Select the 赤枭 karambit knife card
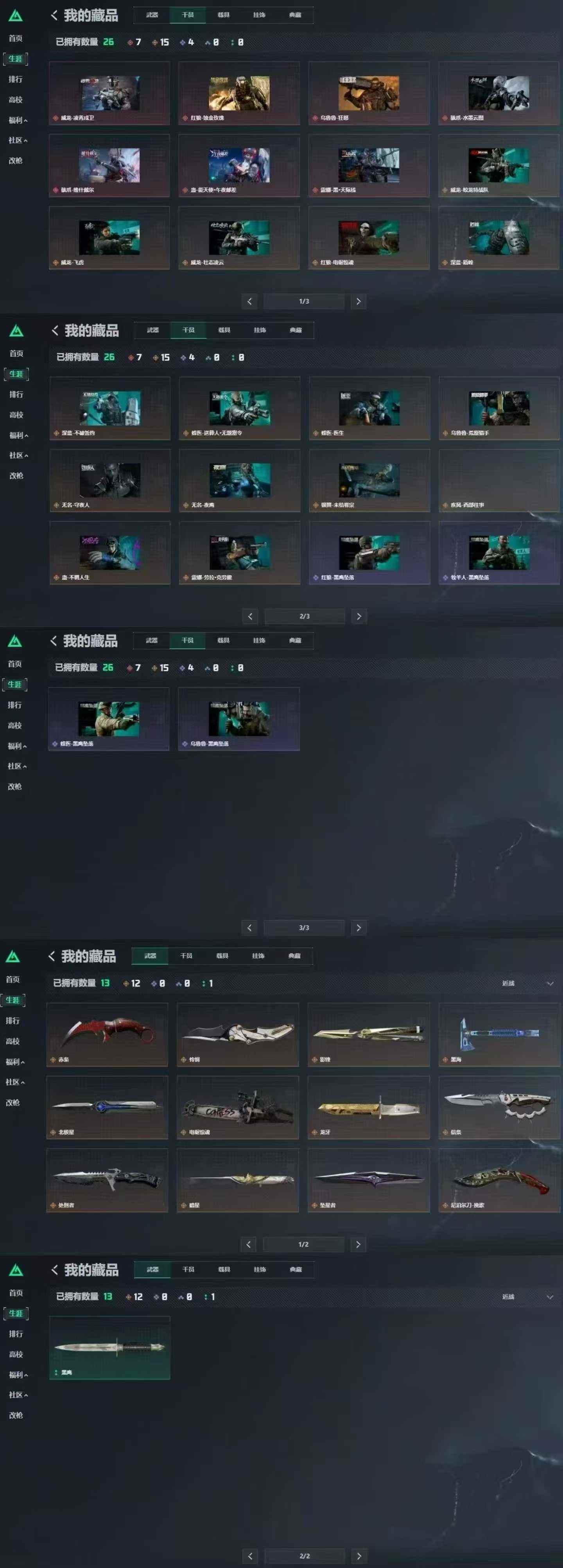The height and width of the screenshot is (1568, 563). (x=107, y=1035)
